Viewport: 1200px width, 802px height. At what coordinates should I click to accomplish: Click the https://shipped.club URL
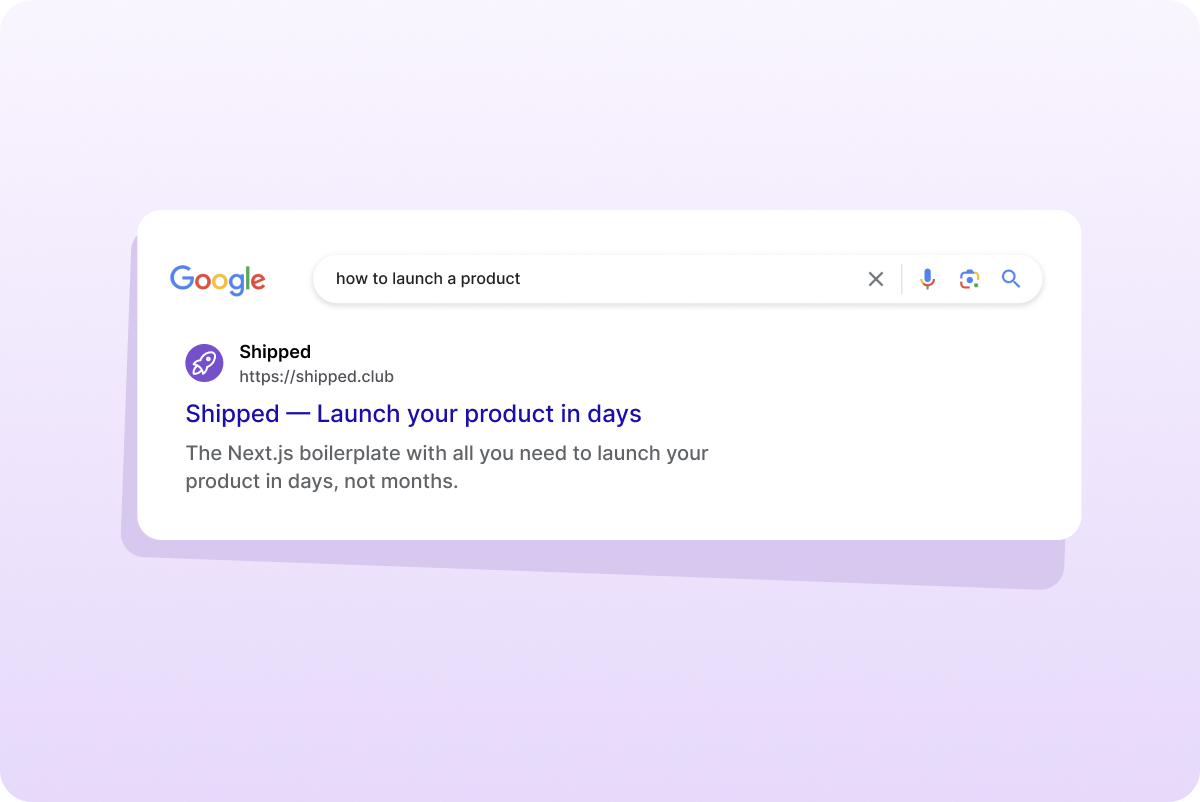(316, 377)
